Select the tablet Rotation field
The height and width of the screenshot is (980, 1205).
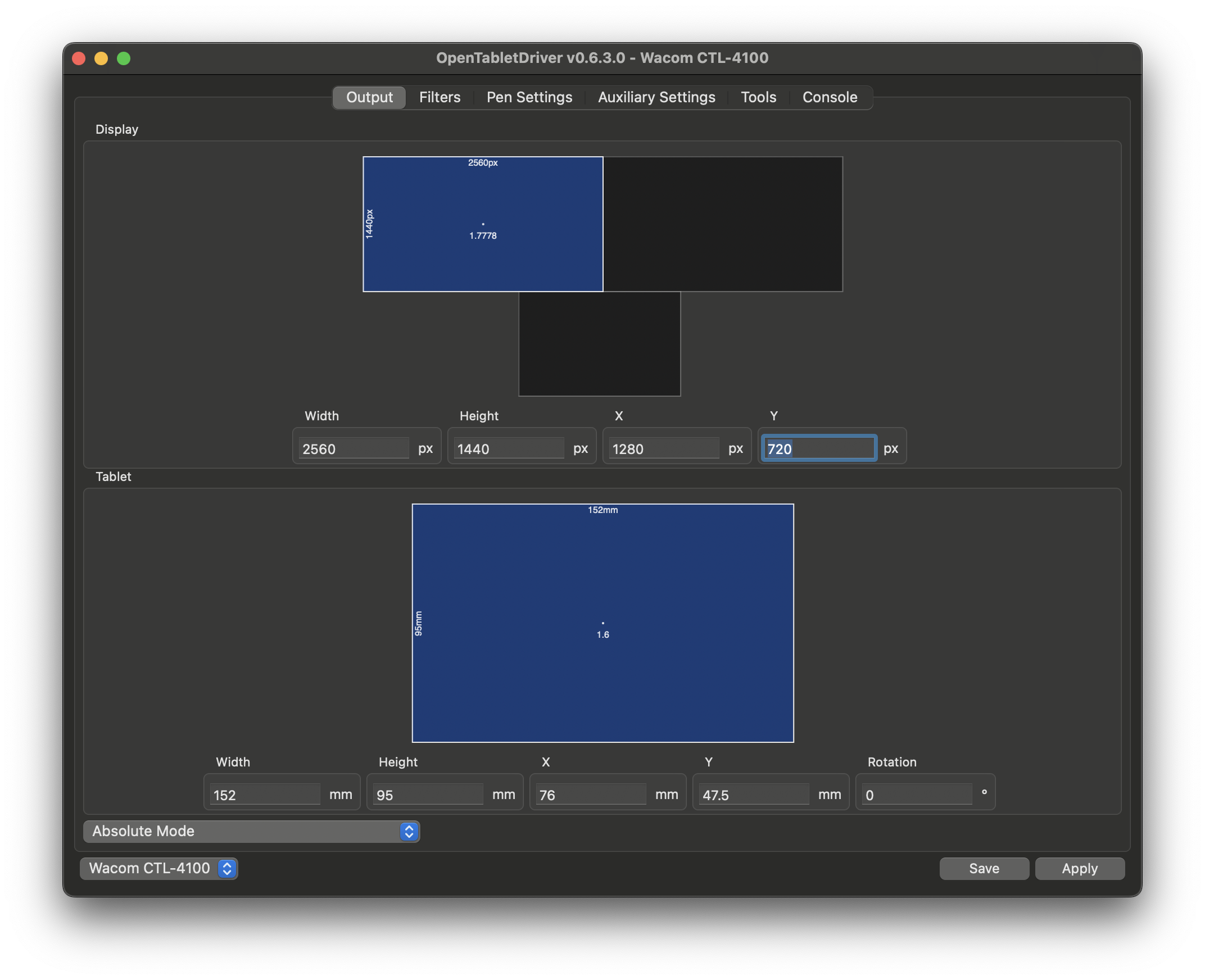click(x=915, y=793)
